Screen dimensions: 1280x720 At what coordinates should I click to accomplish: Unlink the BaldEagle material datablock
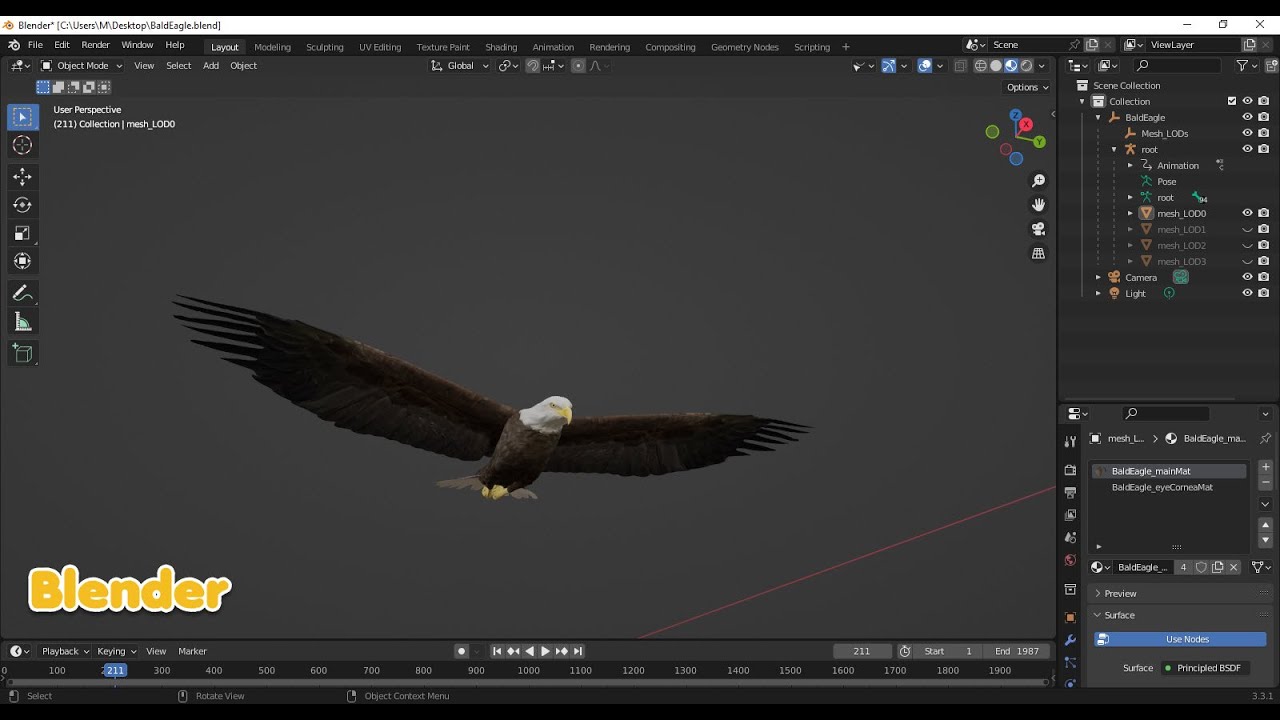(1234, 567)
